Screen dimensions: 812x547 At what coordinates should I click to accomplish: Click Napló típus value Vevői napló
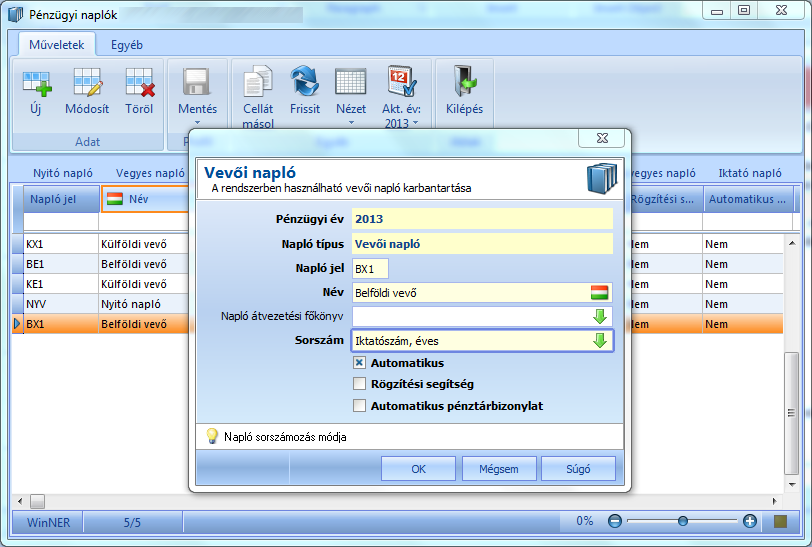coord(482,243)
